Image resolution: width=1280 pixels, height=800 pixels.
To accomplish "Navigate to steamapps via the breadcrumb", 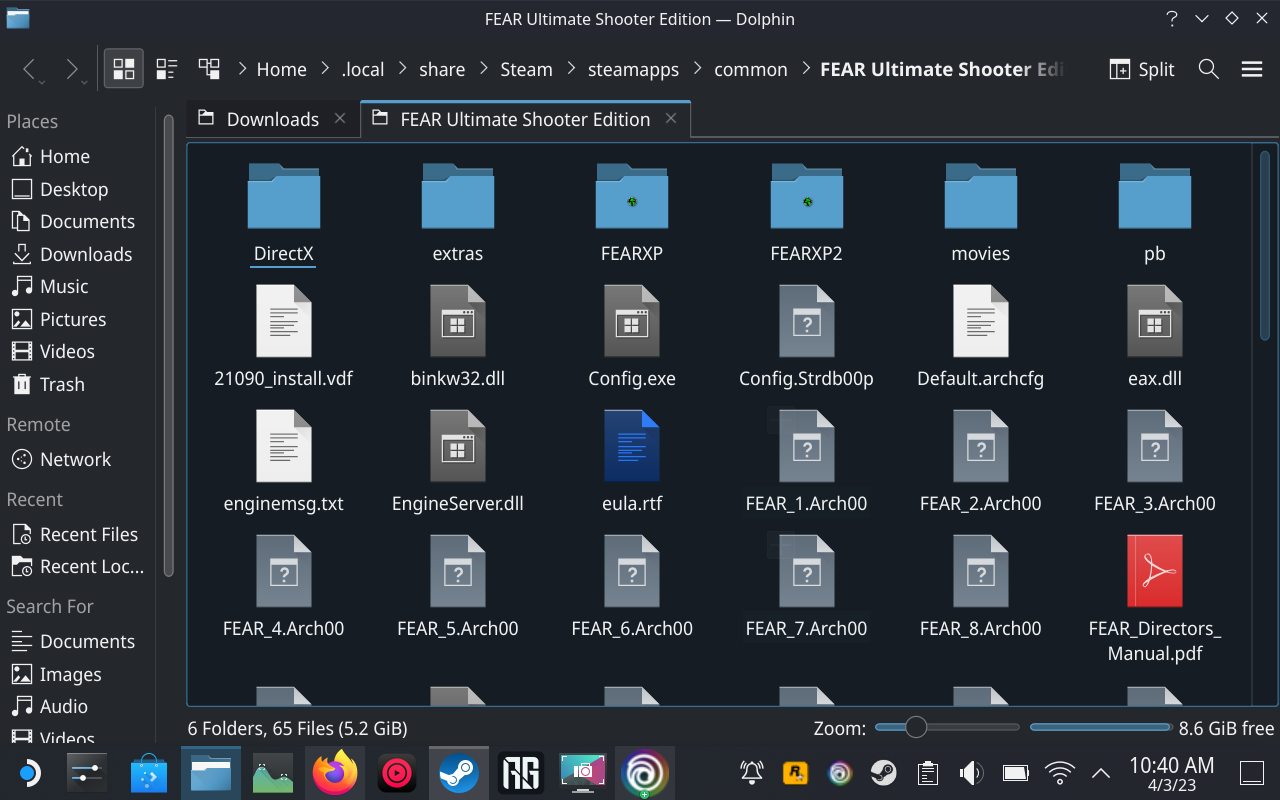I will (633, 69).
